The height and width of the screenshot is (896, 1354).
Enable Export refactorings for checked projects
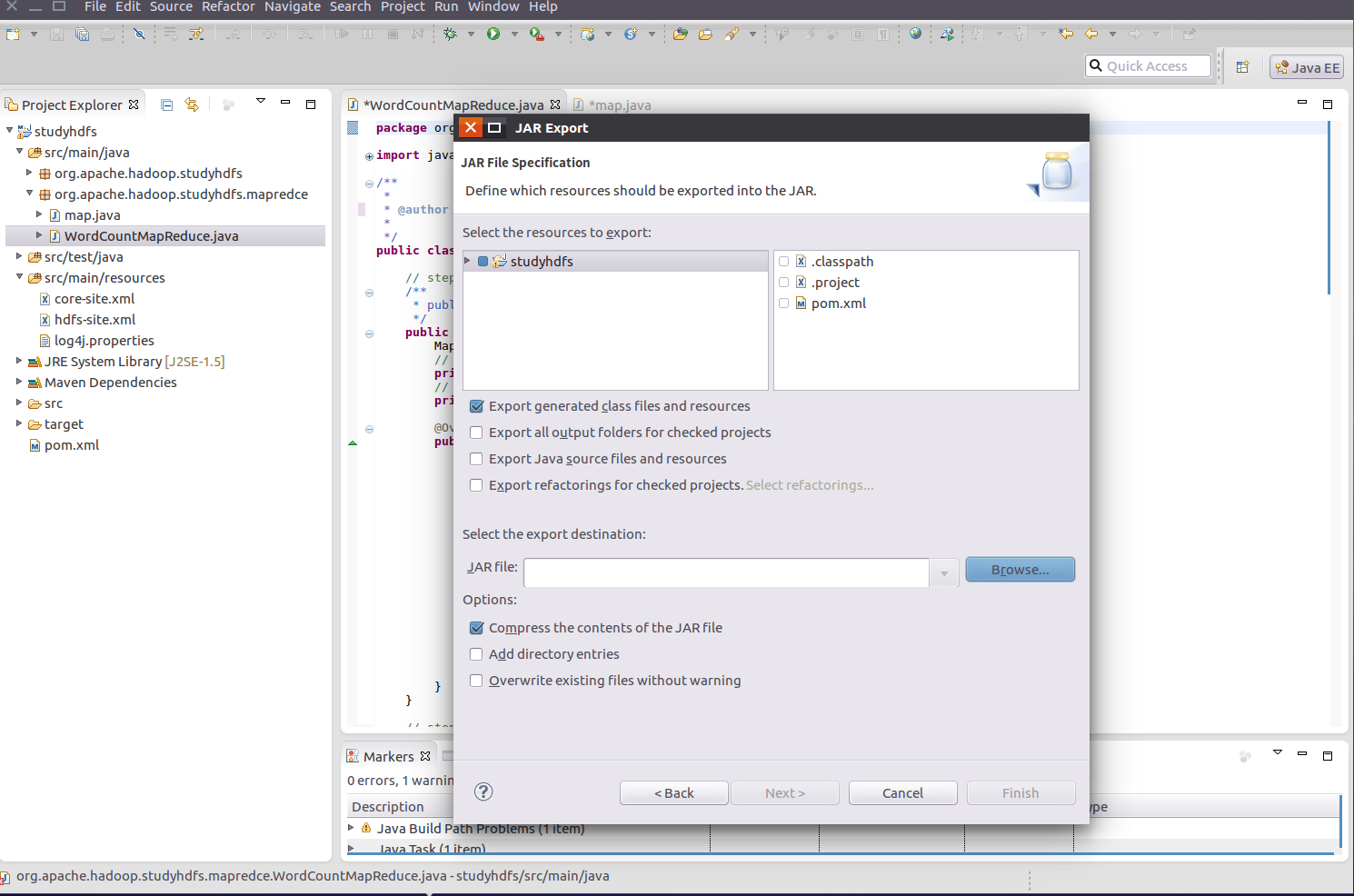tap(476, 485)
